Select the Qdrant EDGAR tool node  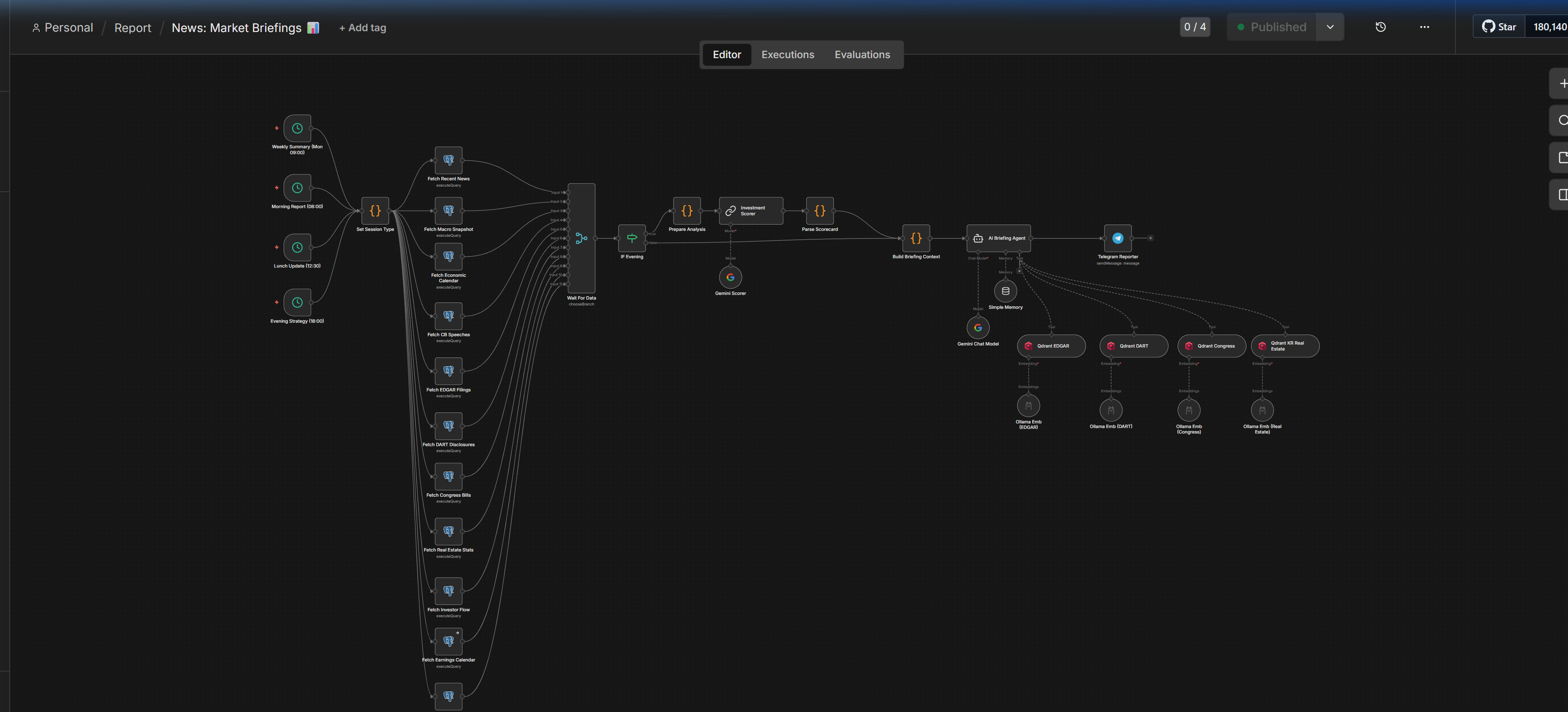pyautogui.click(x=1051, y=346)
